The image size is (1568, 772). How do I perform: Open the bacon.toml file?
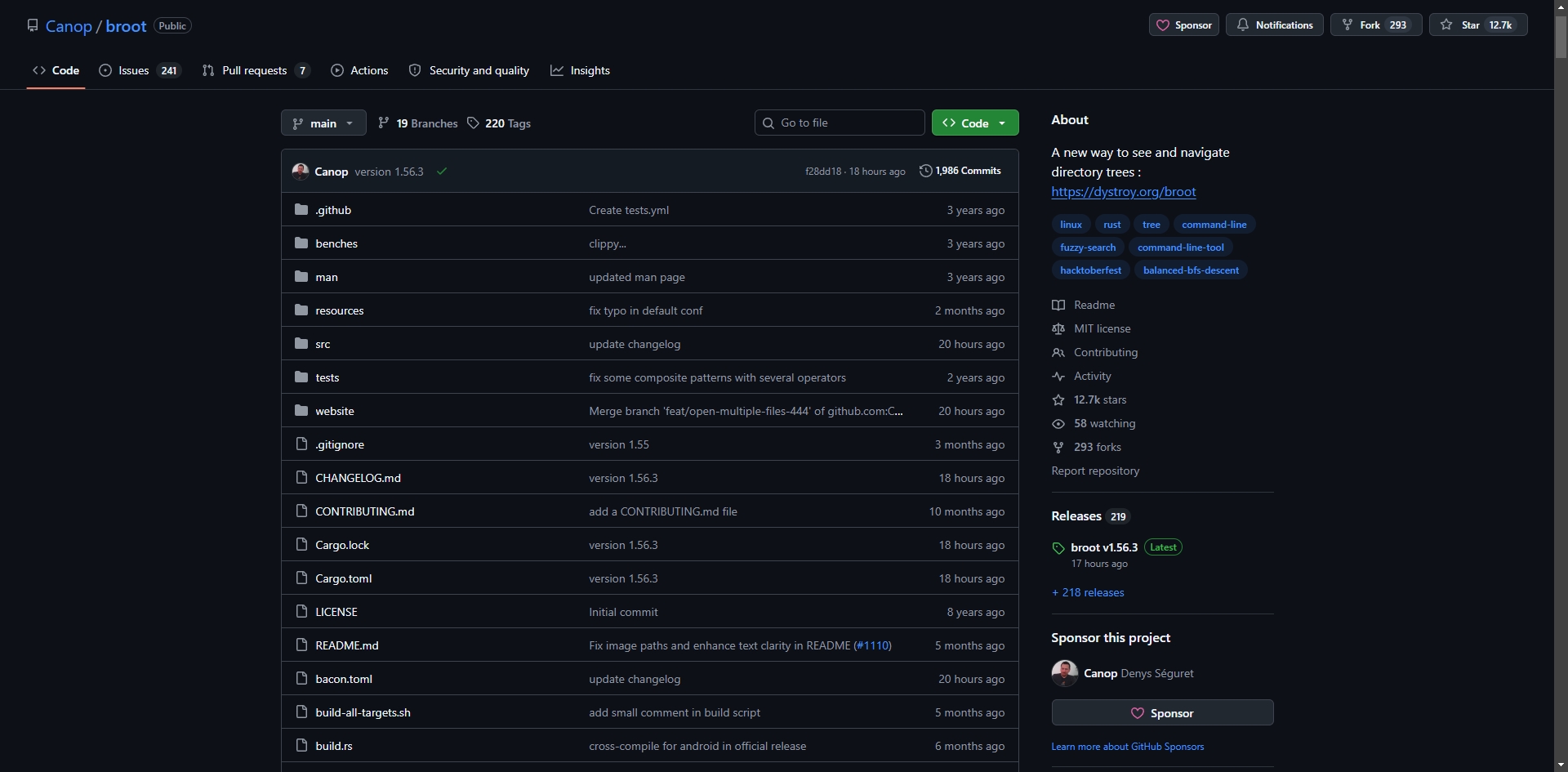344,679
